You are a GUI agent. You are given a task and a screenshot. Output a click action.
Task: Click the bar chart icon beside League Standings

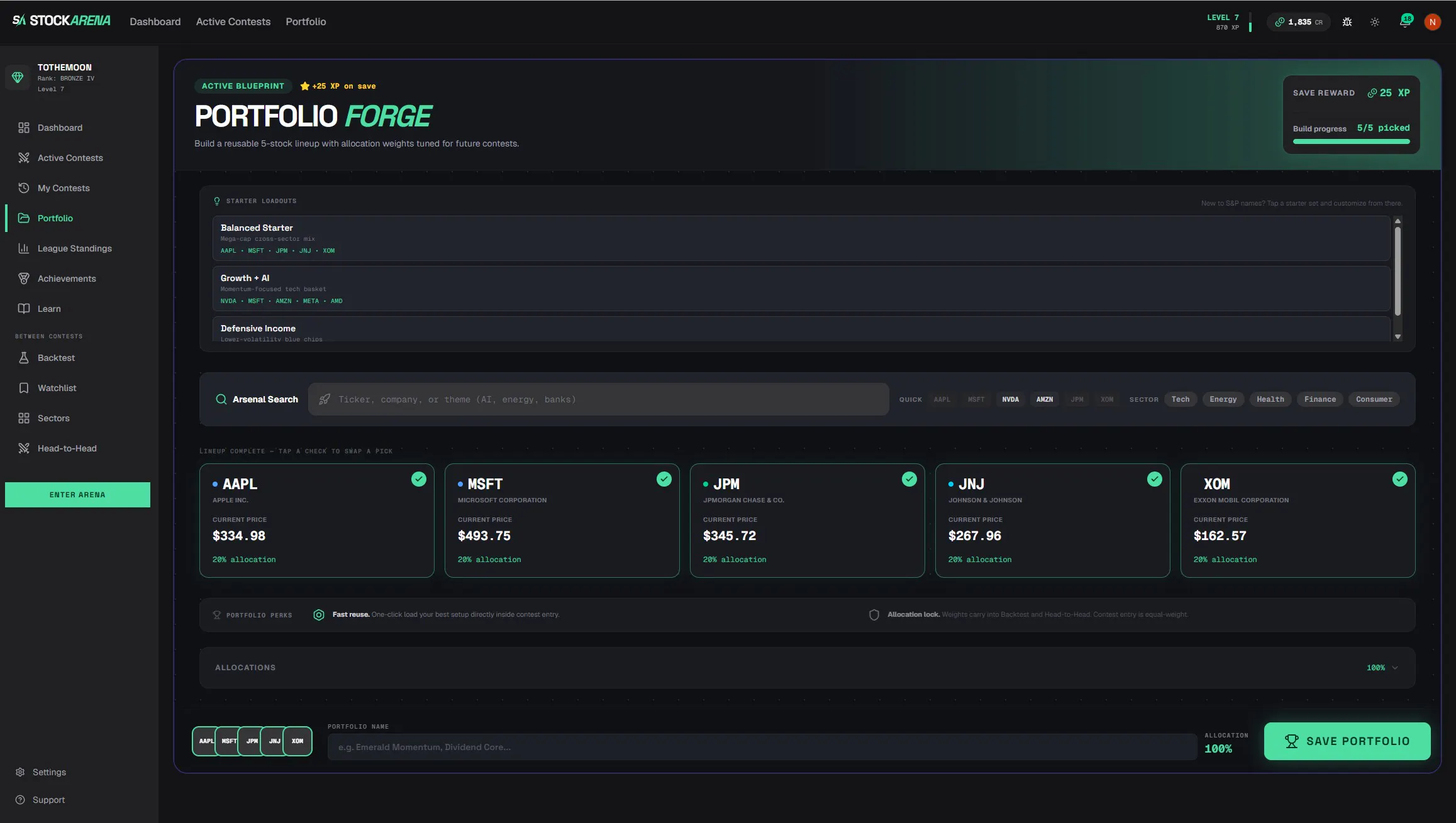[x=24, y=248]
